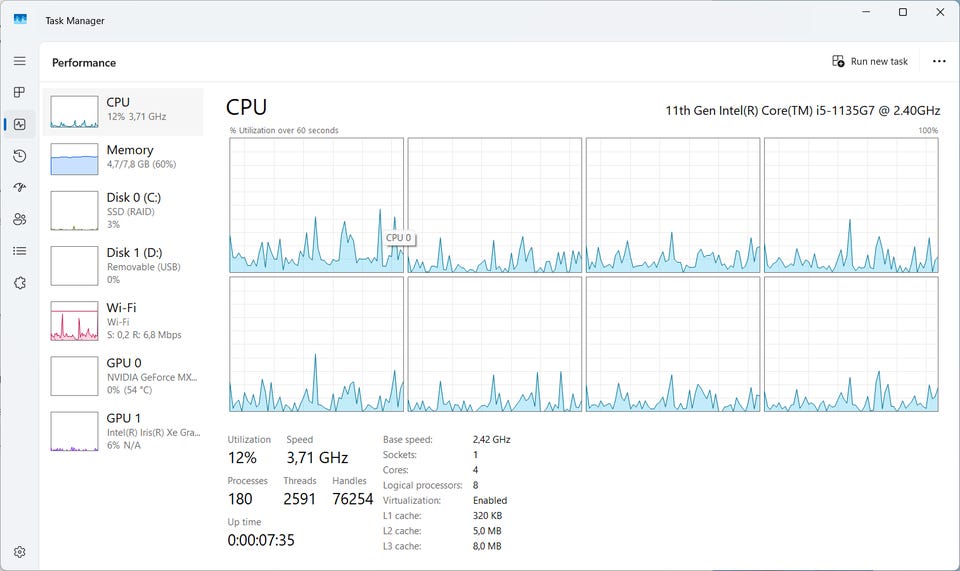The height and width of the screenshot is (571, 960).
Task: Select Disk 0 (C:) SSD entry
Action: tap(123, 211)
